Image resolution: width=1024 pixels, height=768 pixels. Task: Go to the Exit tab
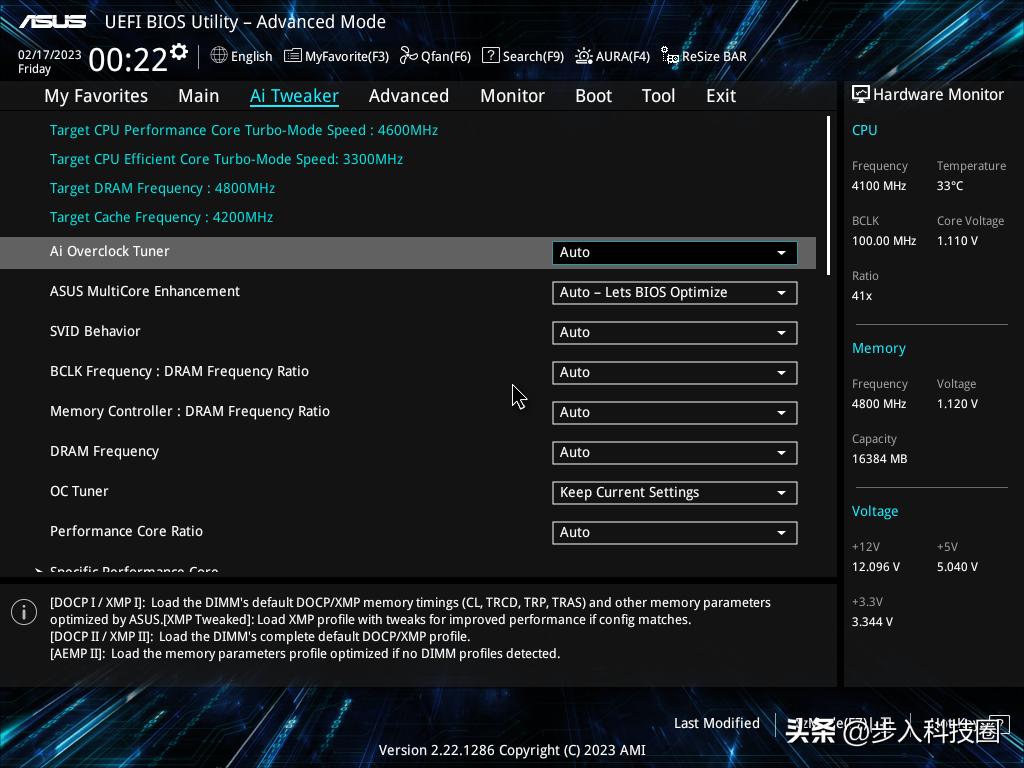(x=721, y=96)
